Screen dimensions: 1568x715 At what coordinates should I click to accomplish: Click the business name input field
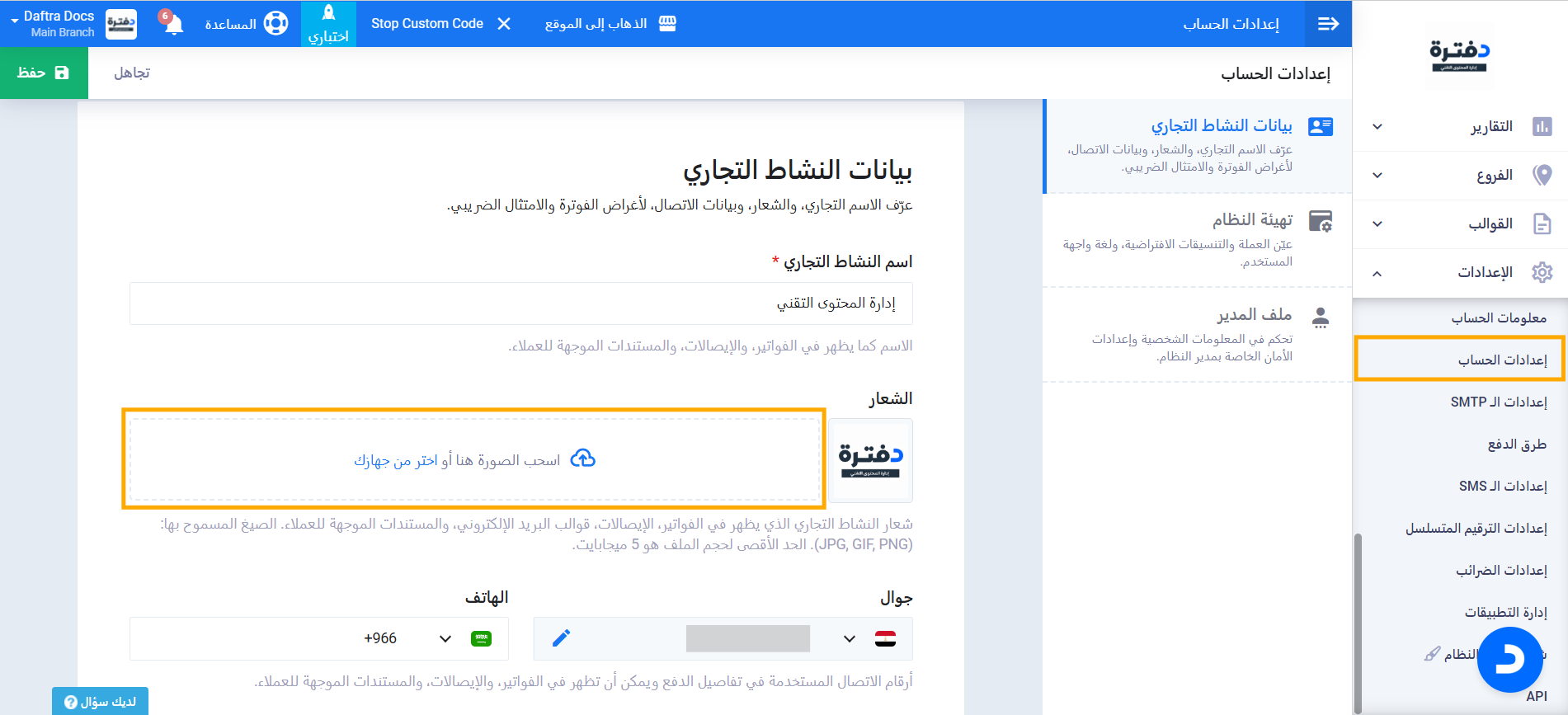tap(520, 303)
